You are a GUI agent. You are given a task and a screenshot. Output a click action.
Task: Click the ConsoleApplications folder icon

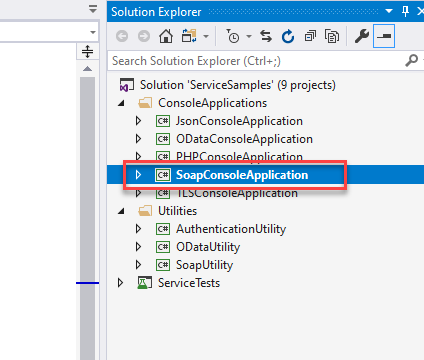(145, 103)
